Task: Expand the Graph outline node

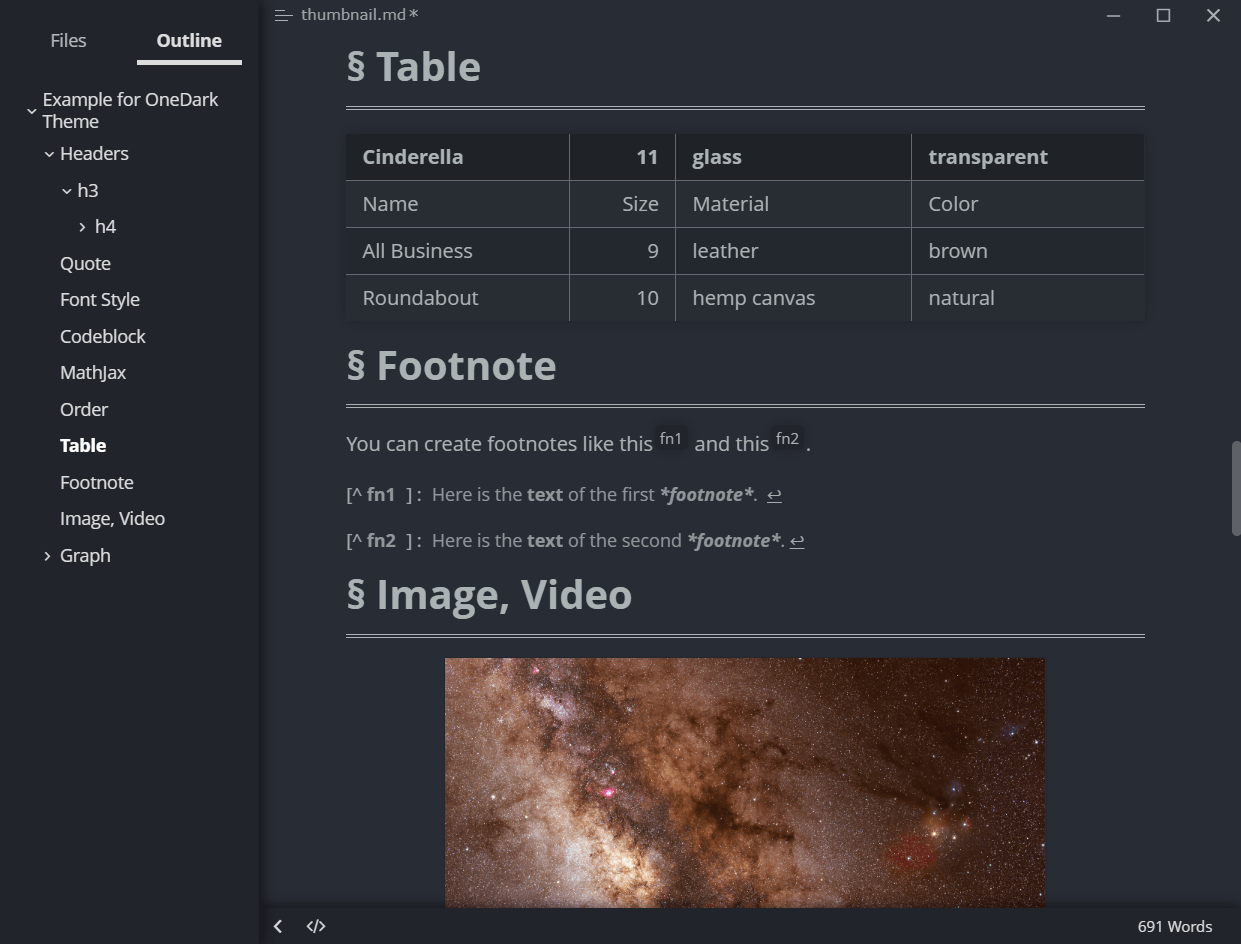Action: click(x=47, y=556)
